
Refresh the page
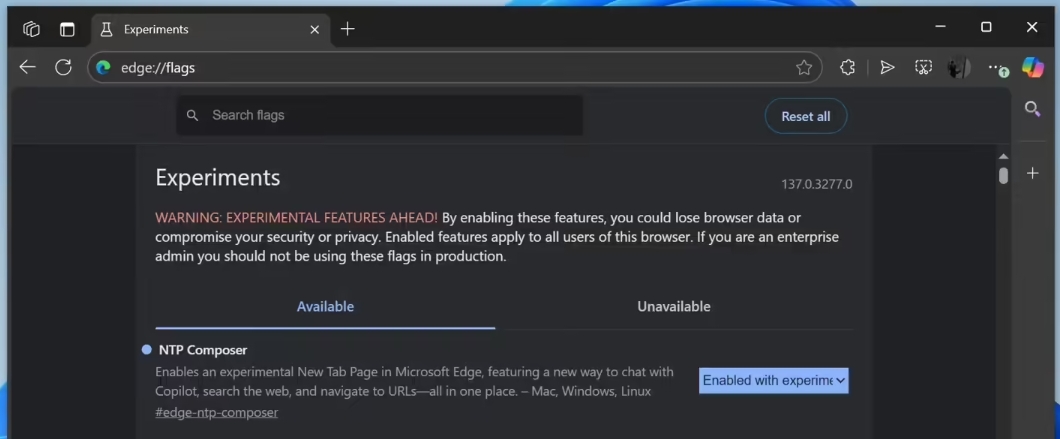64,67
